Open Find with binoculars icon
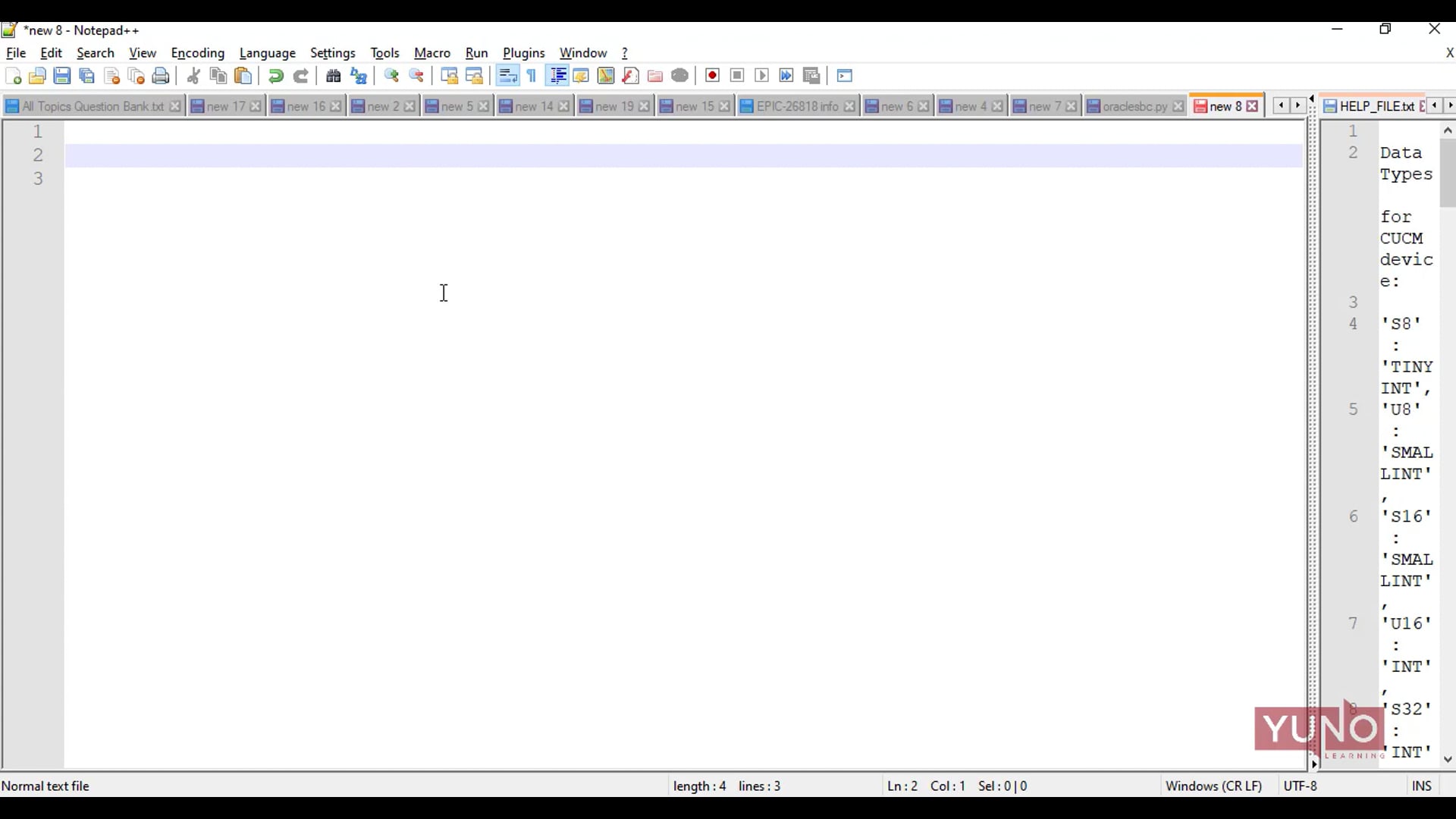 pyautogui.click(x=334, y=76)
